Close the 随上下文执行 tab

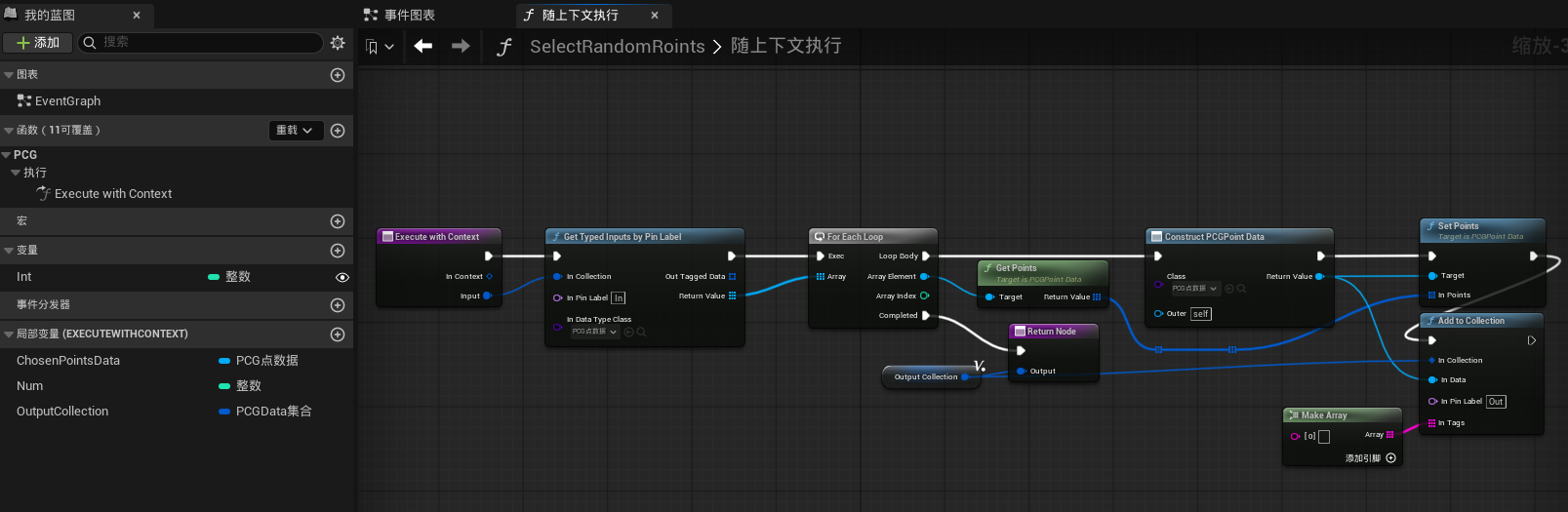[655, 16]
